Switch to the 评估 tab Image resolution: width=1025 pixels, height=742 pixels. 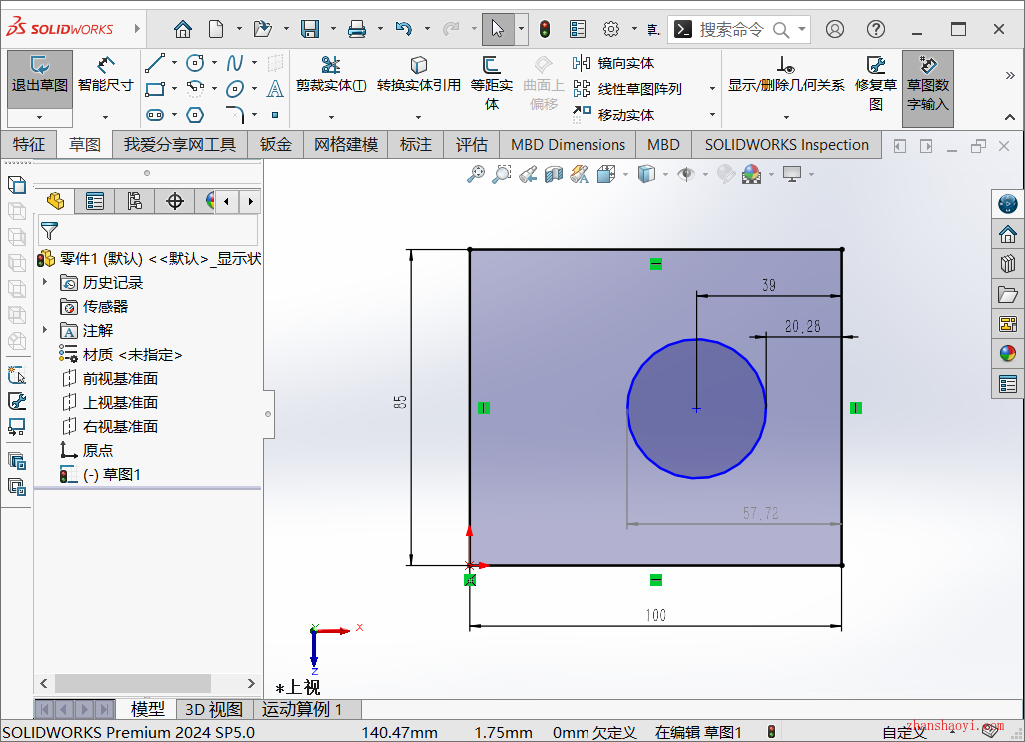(472, 144)
